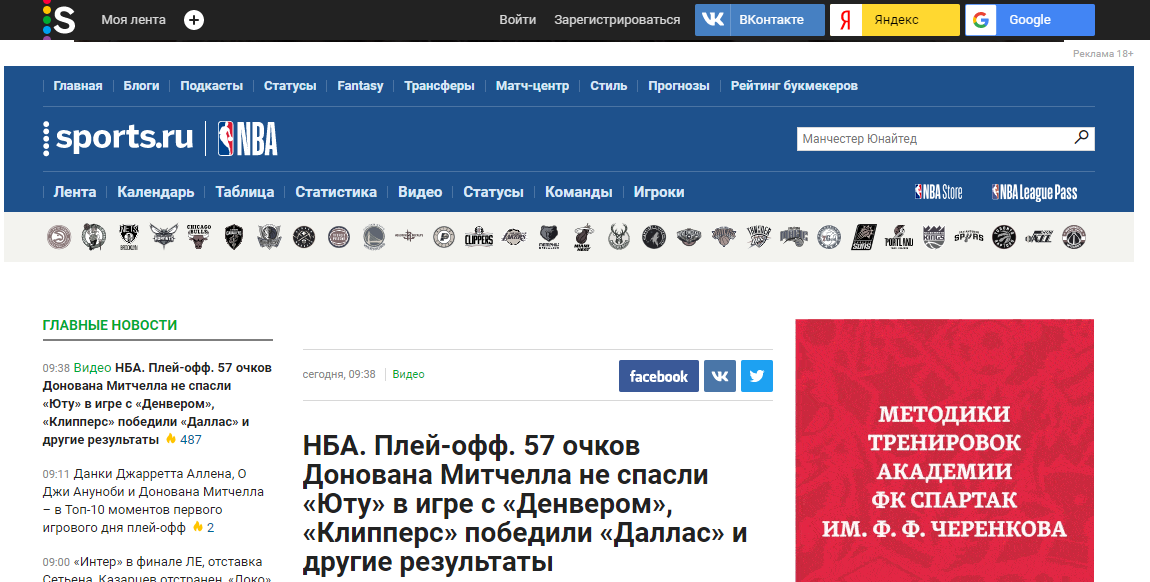Open the Utah Jazz logo

(1039, 237)
